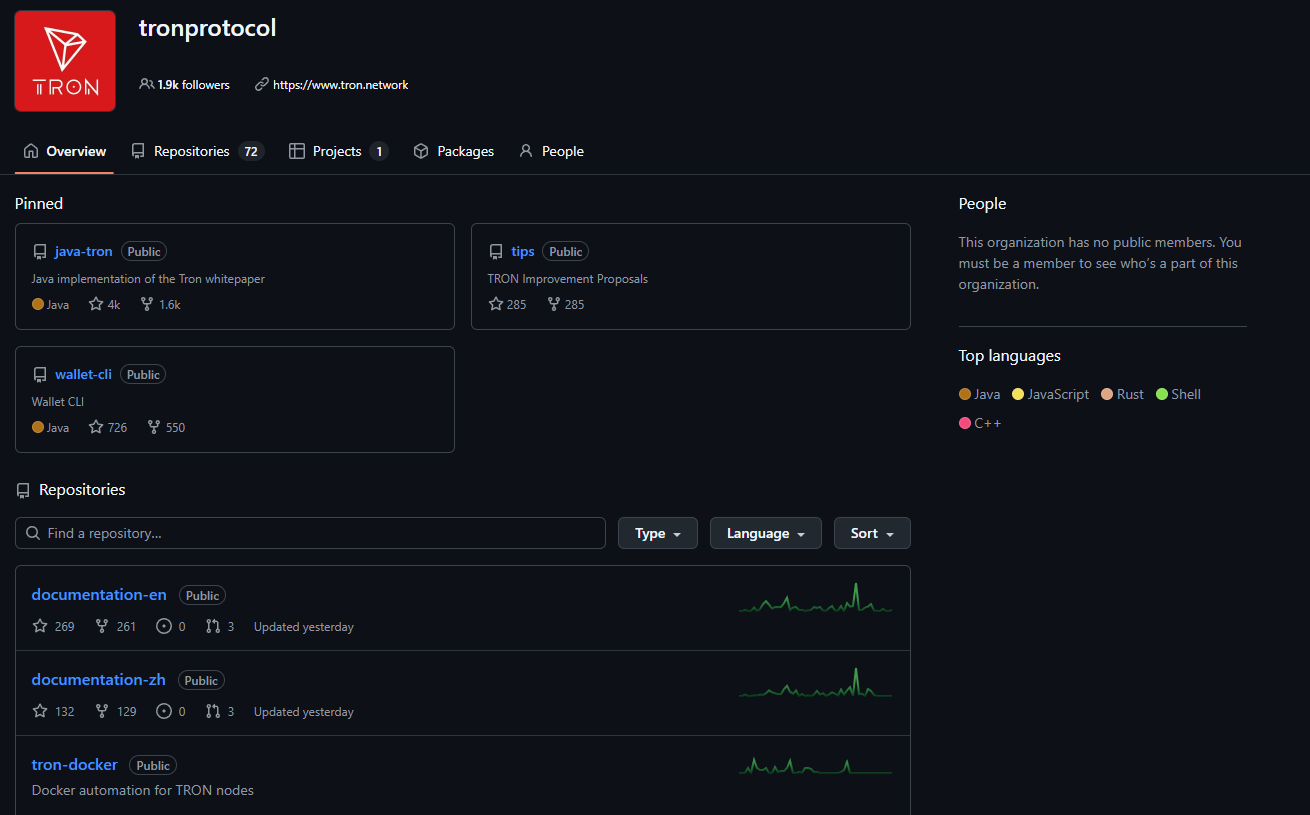Image resolution: width=1310 pixels, height=815 pixels.
Task: Click the fork icon on java-tron card
Action: coord(147,304)
